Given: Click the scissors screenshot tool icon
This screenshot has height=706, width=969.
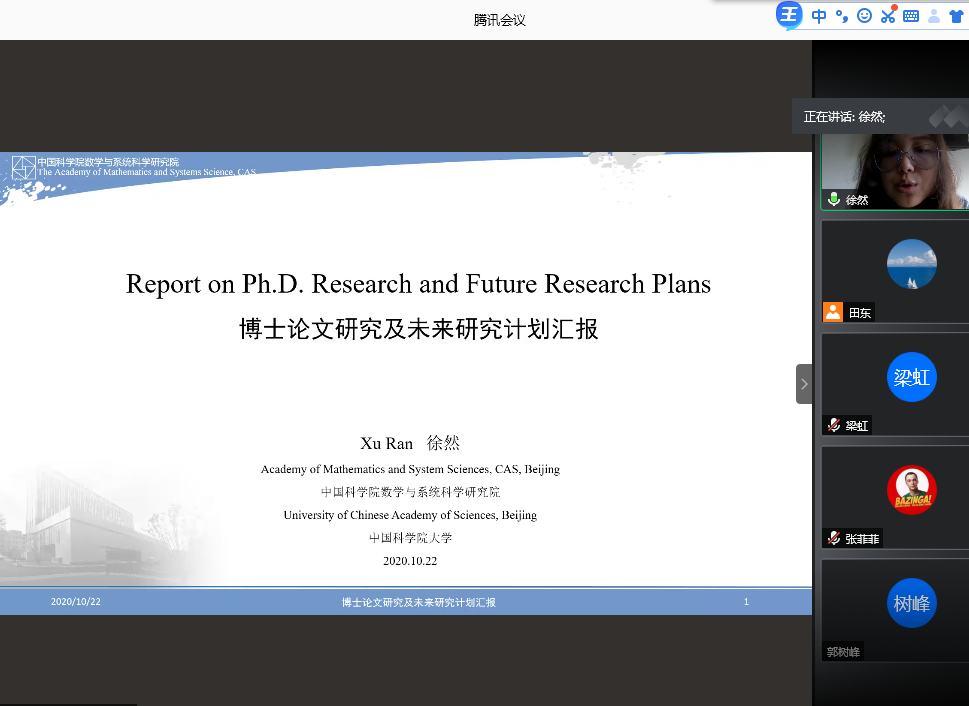Looking at the screenshot, I should (887, 16).
